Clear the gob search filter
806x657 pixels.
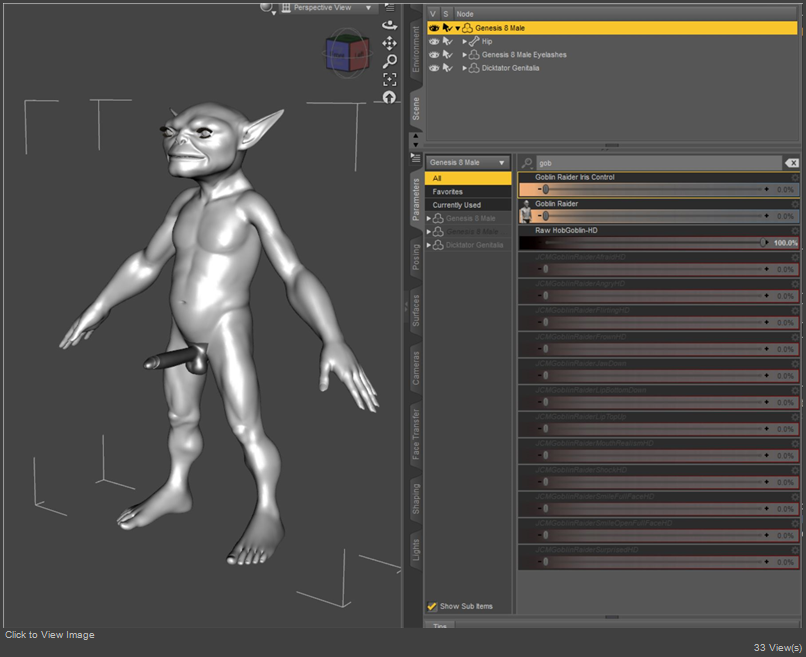point(792,163)
